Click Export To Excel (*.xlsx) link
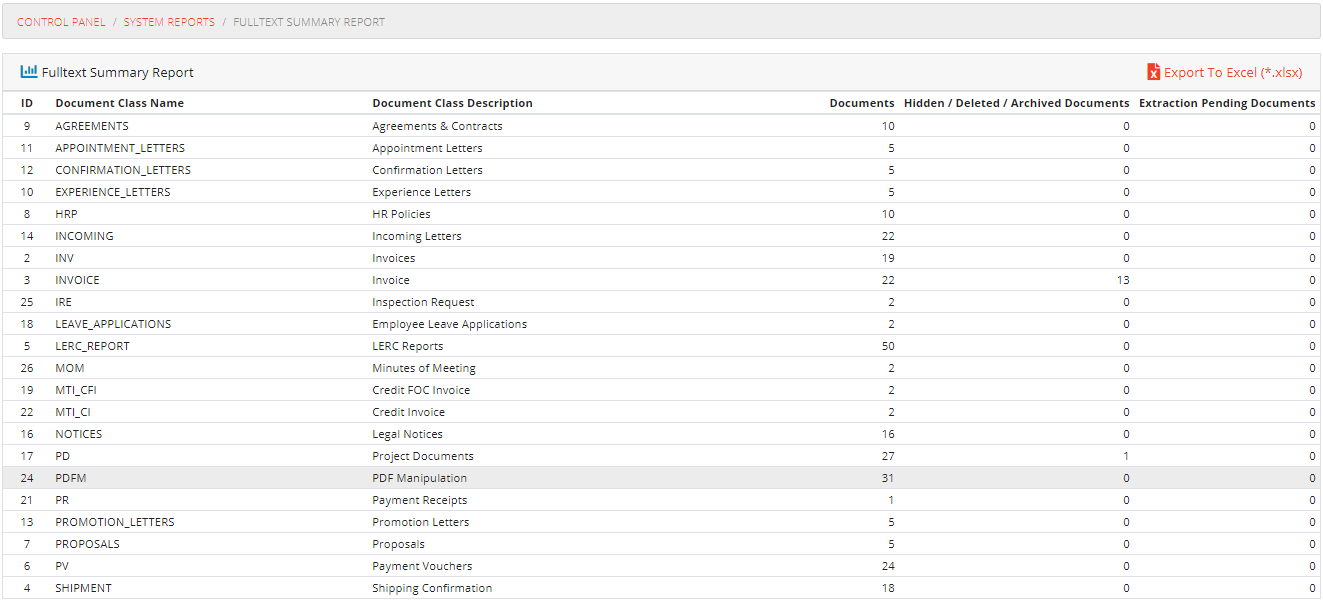1323x614 pixels. [x=1233, y=73]
